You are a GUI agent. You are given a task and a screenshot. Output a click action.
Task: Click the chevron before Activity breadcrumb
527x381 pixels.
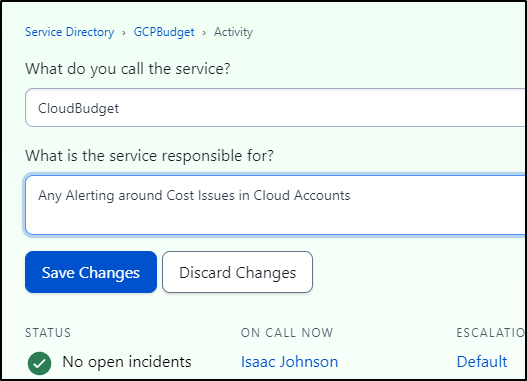[204, 33]
